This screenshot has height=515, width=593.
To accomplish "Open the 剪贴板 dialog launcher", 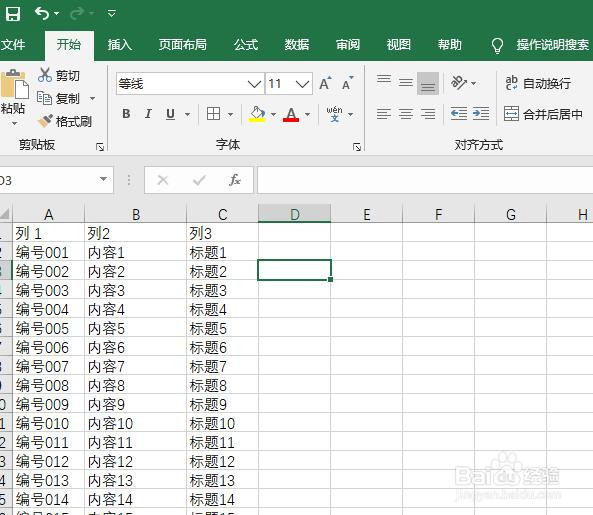I will tap(100, 147).
